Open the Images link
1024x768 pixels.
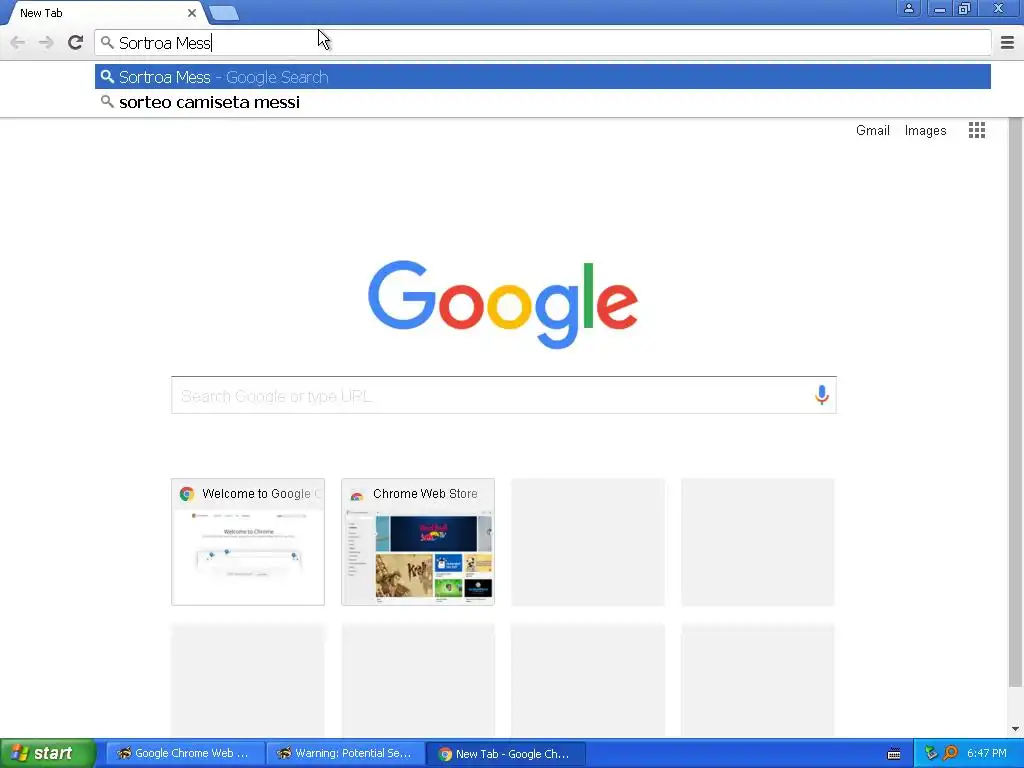[925, 131]
